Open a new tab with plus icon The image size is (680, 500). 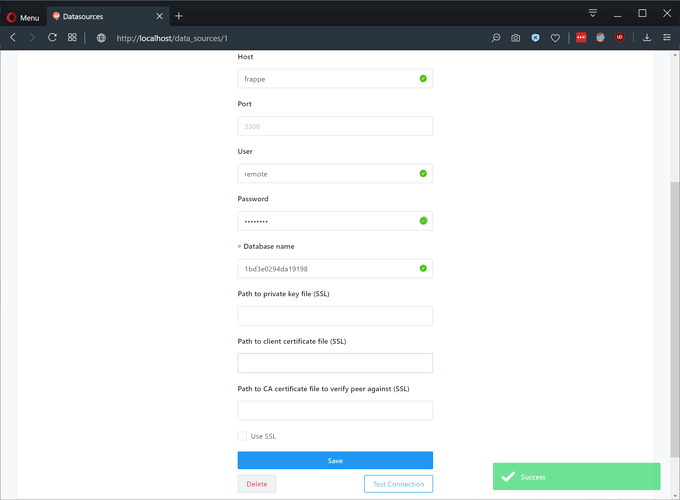179,16
